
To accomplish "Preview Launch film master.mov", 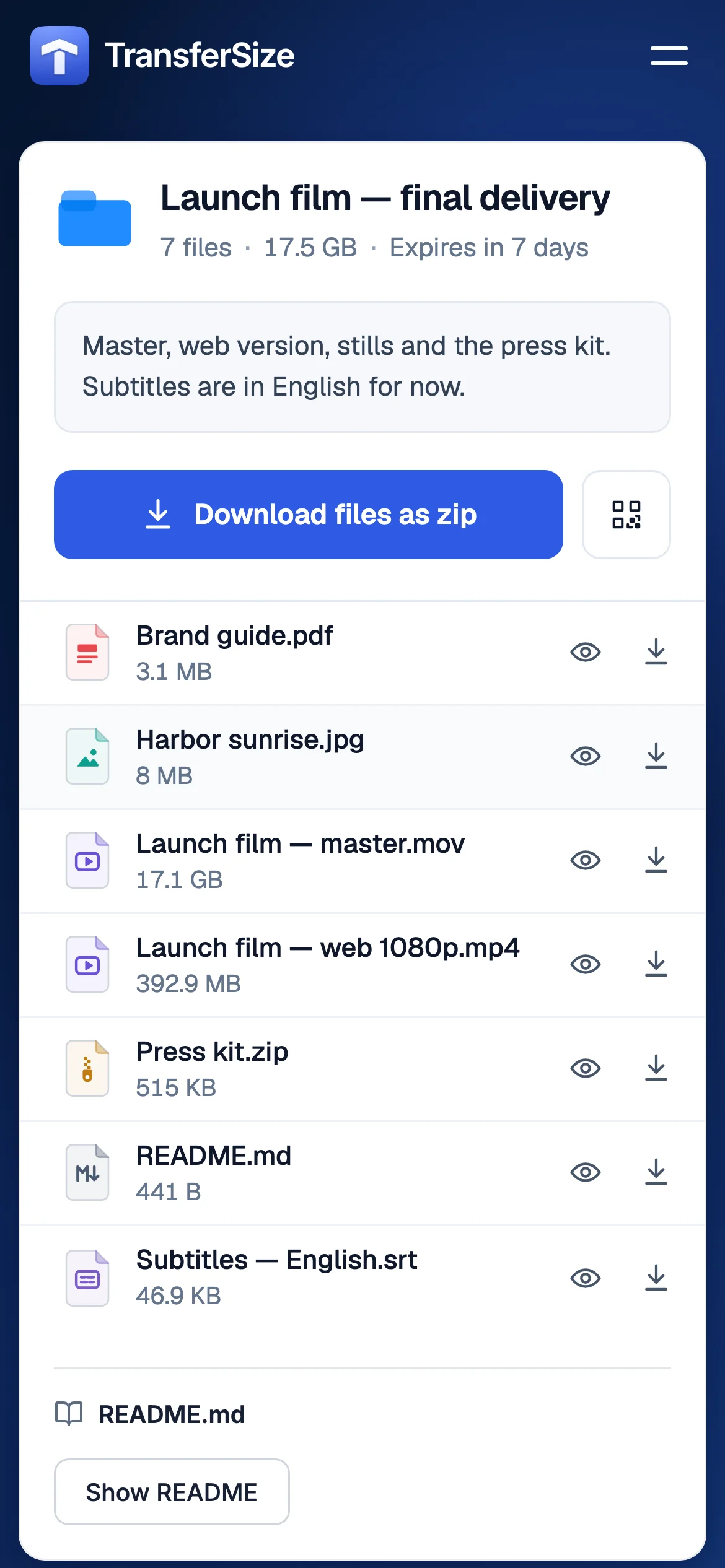I will click(x=586, y=860).
